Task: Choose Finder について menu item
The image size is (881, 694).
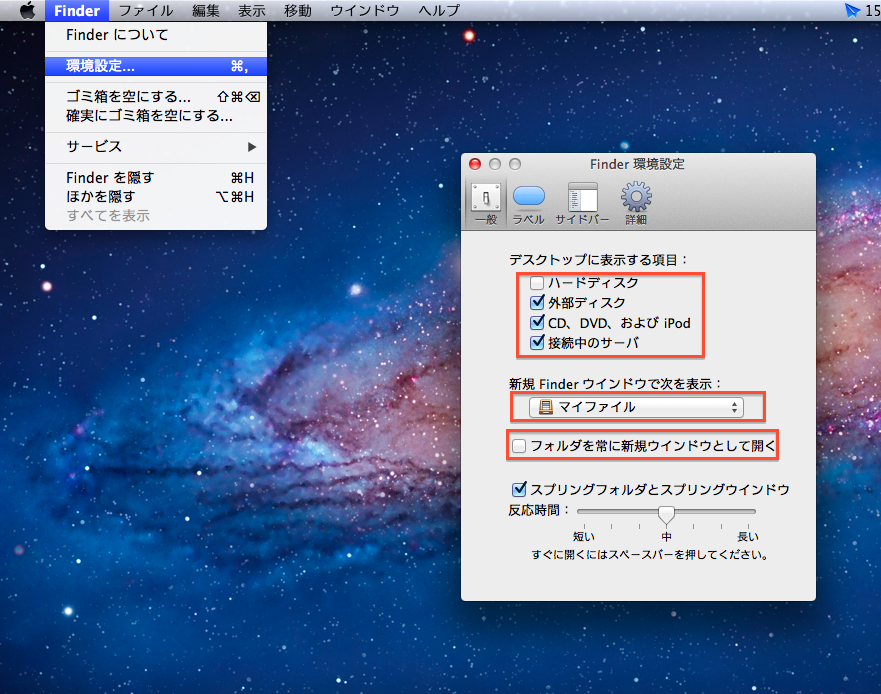Action: [x=156, y=35]
